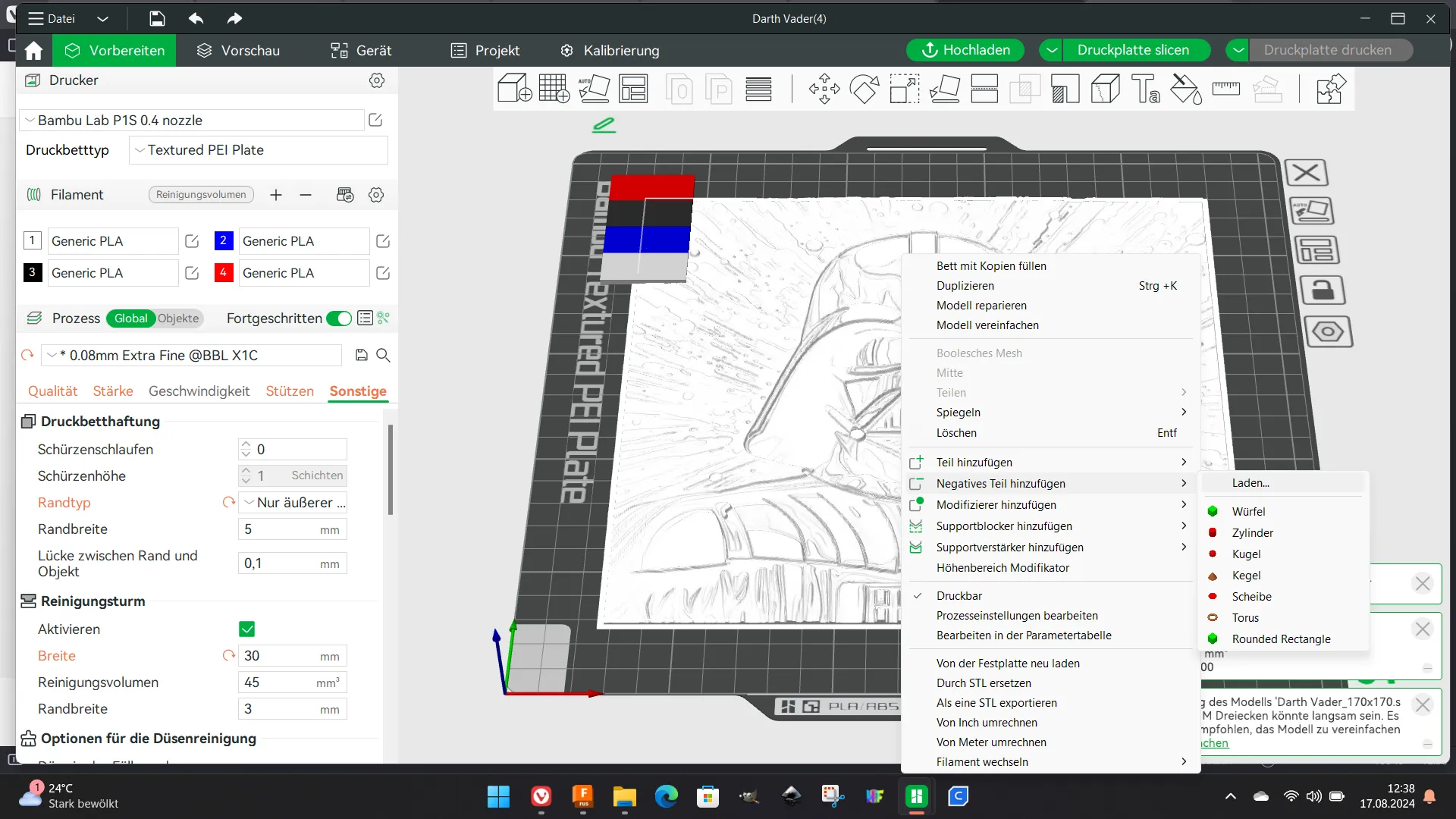Image resolution: width=1456 pixels, height=819 pixels.
Task: Click the add build plate icon
Action: 554,89
